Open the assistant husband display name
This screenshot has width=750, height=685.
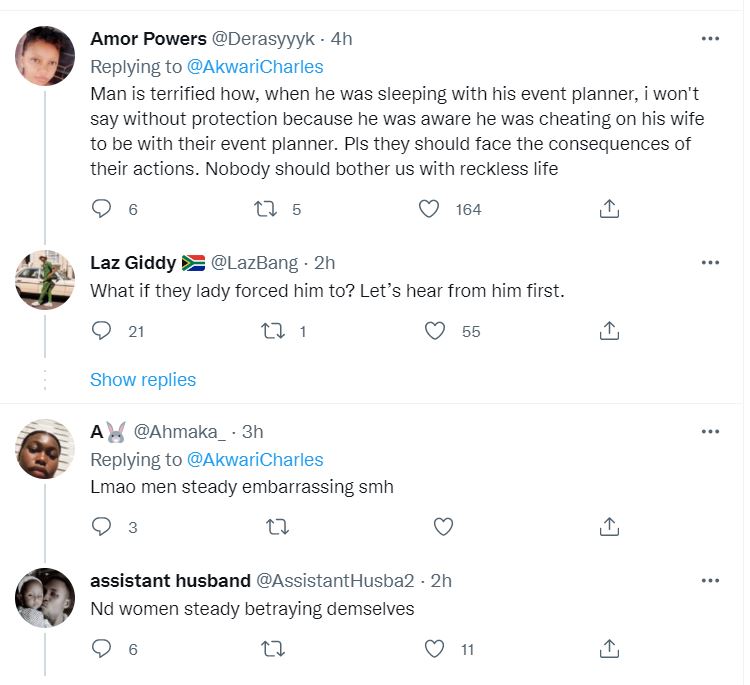coord(170,581)
